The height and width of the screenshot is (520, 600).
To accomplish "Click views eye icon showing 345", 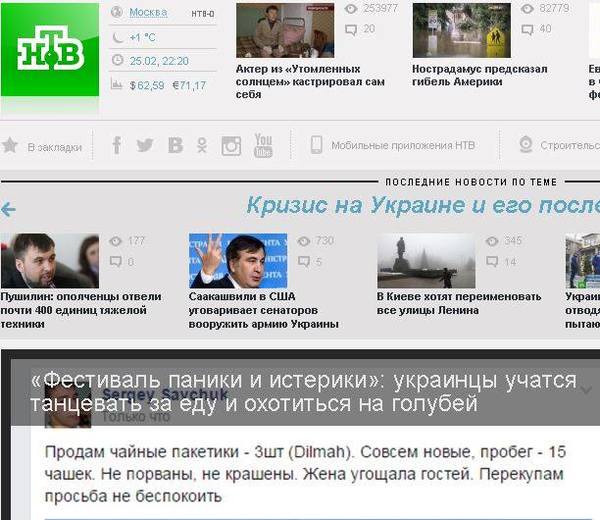I will 492,241.
